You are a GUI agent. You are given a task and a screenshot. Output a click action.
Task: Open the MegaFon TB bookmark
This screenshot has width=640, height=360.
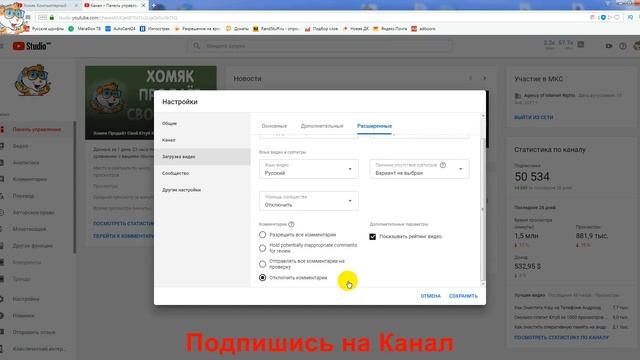tap(85, 29)
